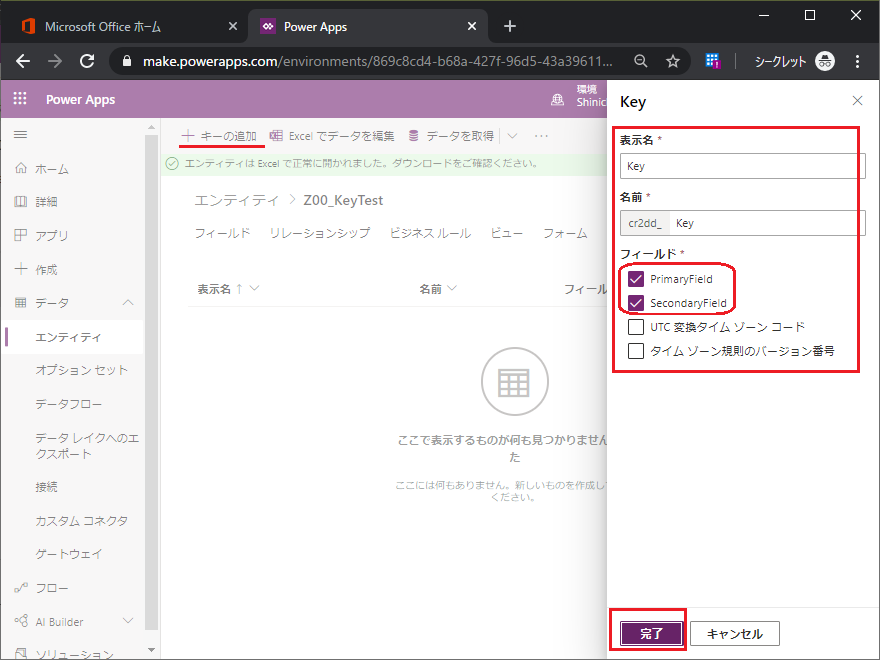Click the Cancel (キャンセル) button
This screenshot has height=660, width=880.
pos(735,634)
